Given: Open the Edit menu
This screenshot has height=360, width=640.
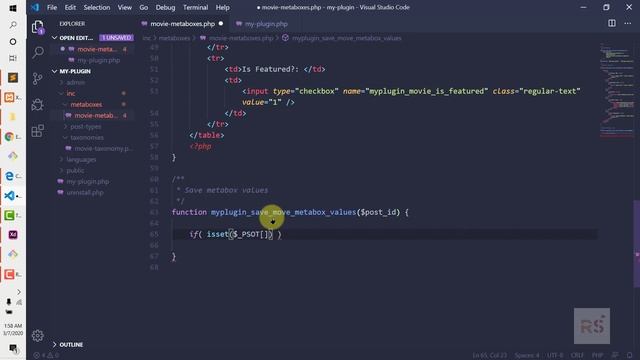Looking at the screenshot, I should pyautogui.click(x=70, y=7).
